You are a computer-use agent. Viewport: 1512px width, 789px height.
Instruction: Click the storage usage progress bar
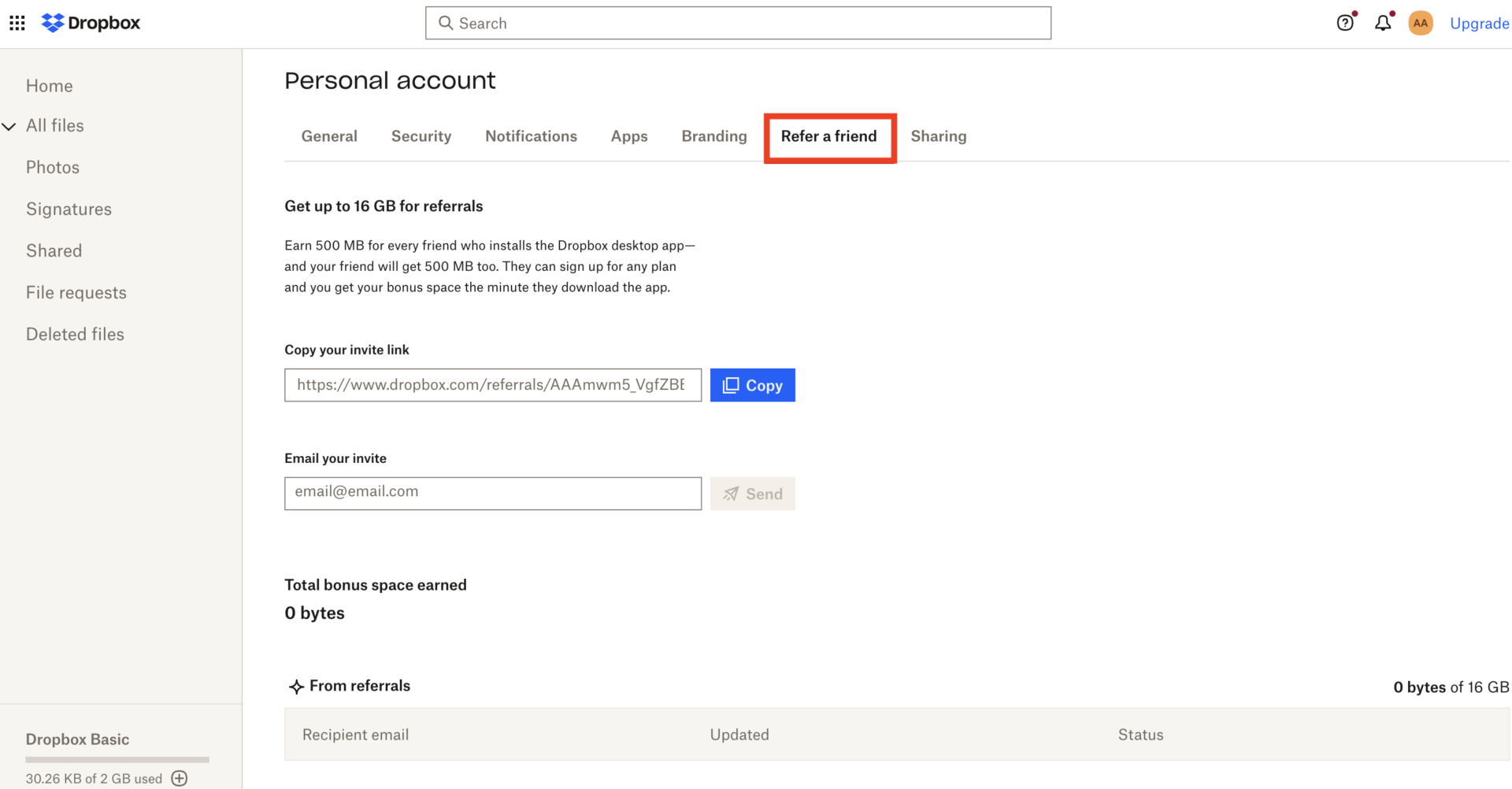pos(117,760)
